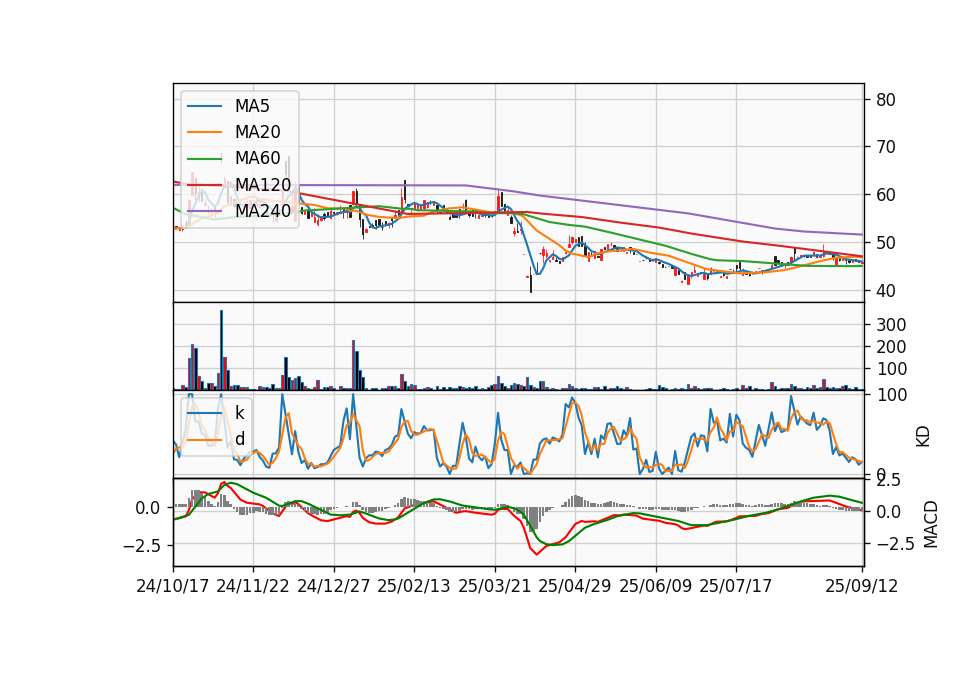Click the MA5 legend label
This screenshot has height=690, width=960.
pyautogui.click(x=252, y=106)
